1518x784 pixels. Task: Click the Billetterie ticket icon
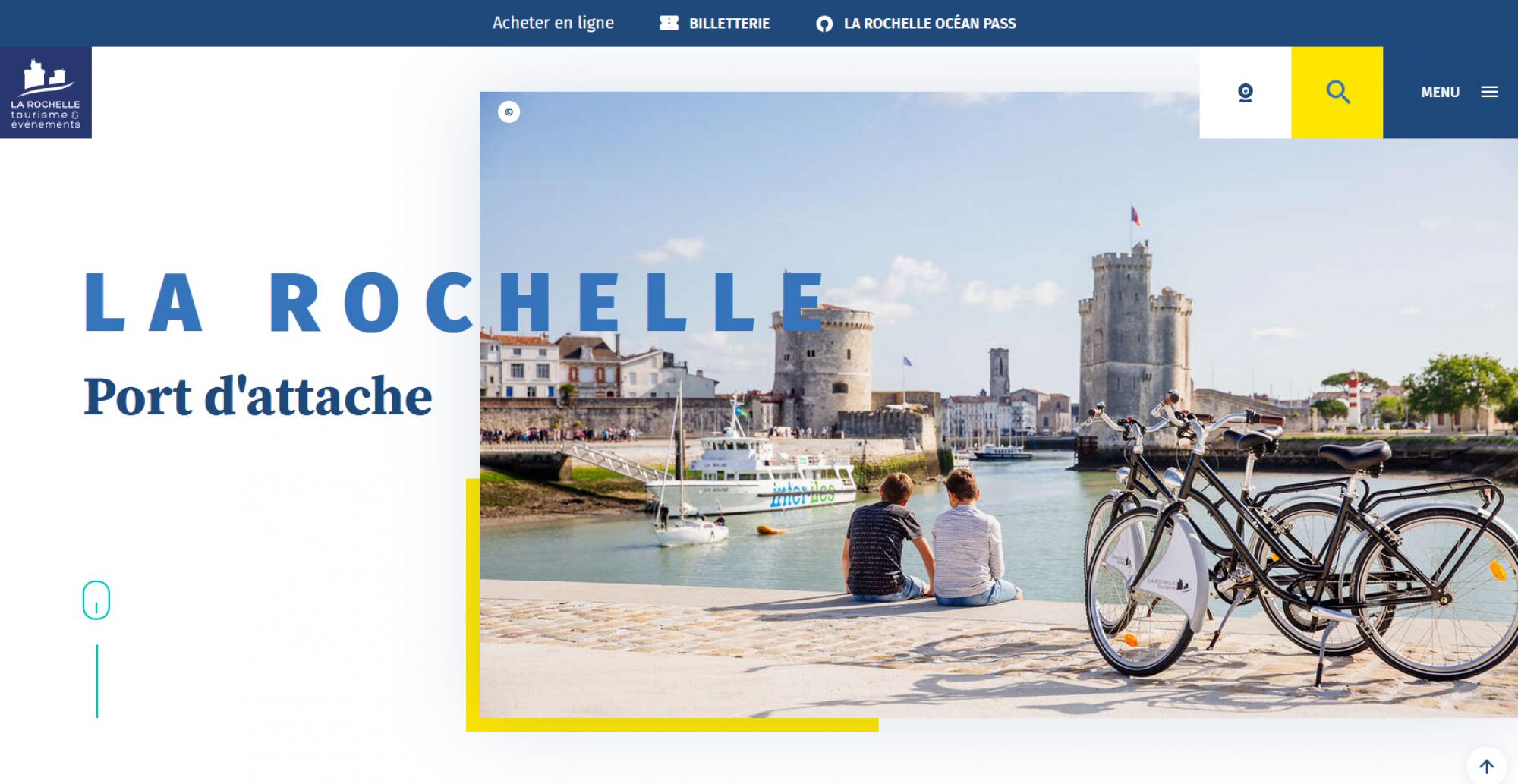pos(669,24)
